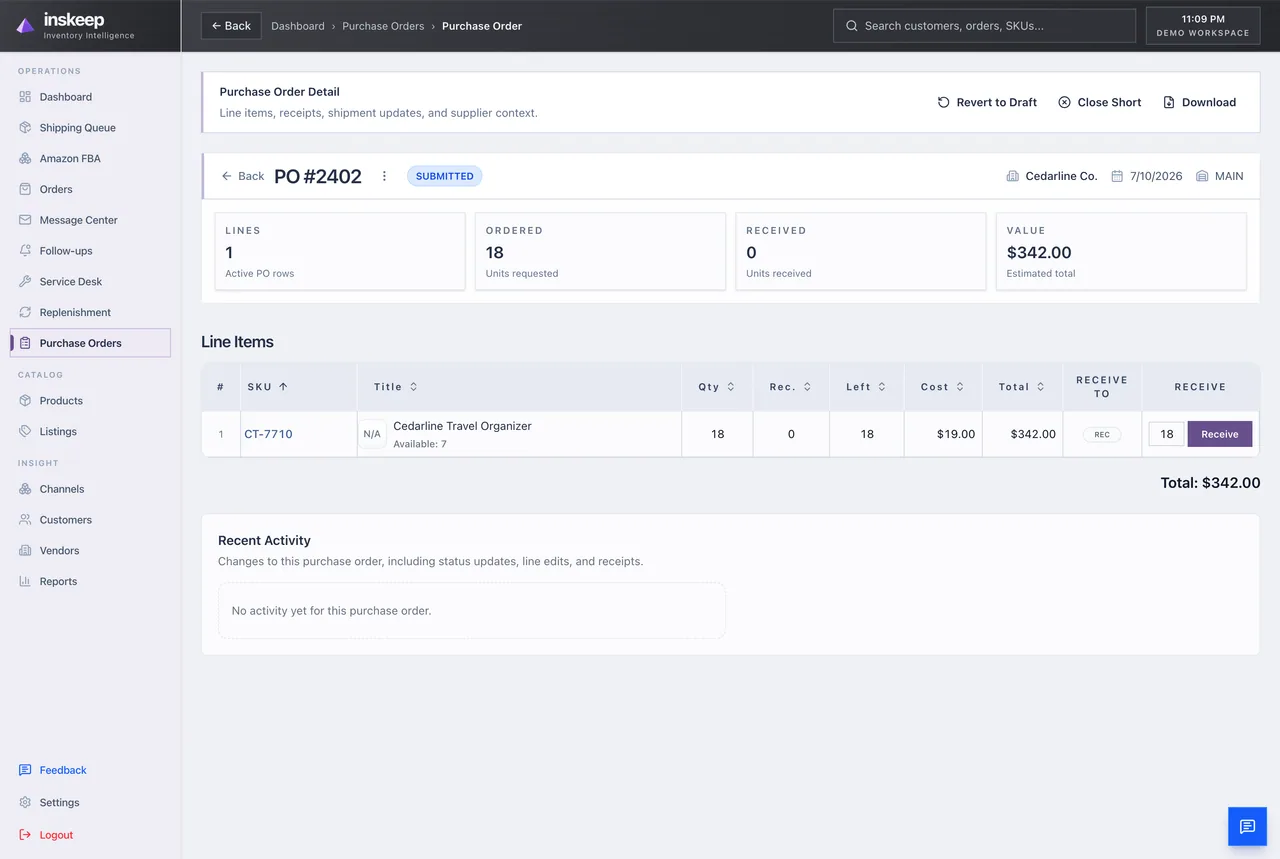
Task: Click the Orders sidebar icon
Action: (25, 189)
